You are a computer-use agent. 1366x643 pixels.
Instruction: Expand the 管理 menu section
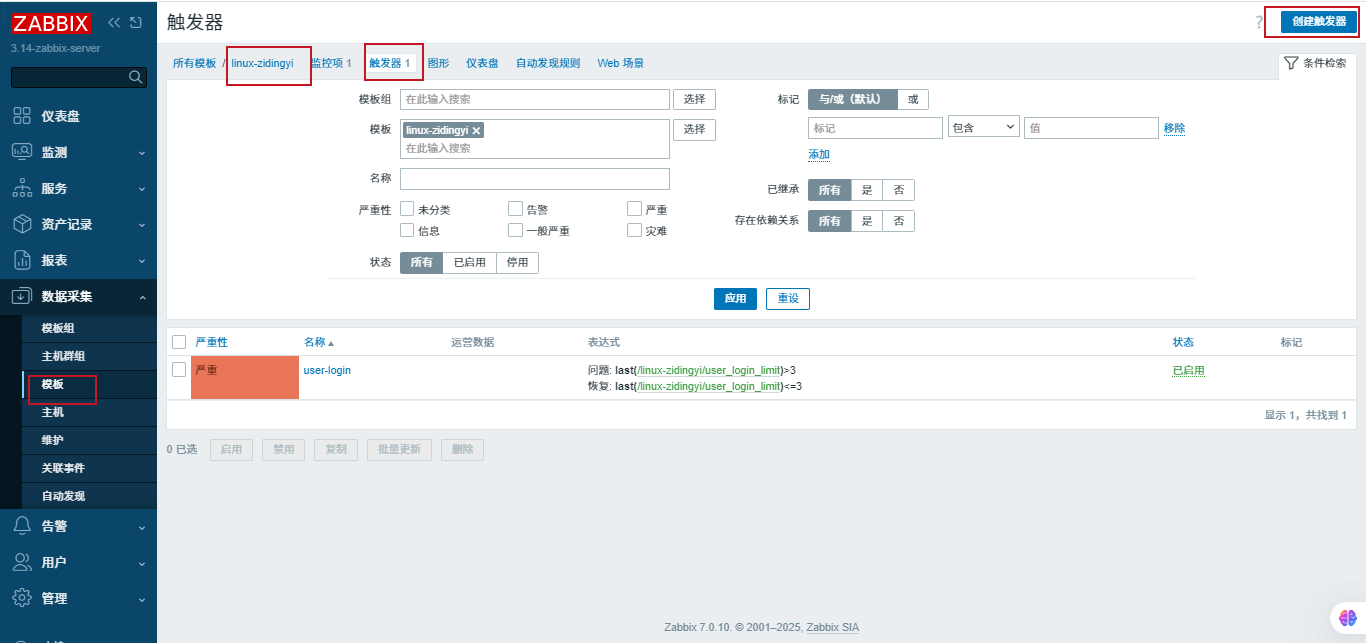coord(142,599)
